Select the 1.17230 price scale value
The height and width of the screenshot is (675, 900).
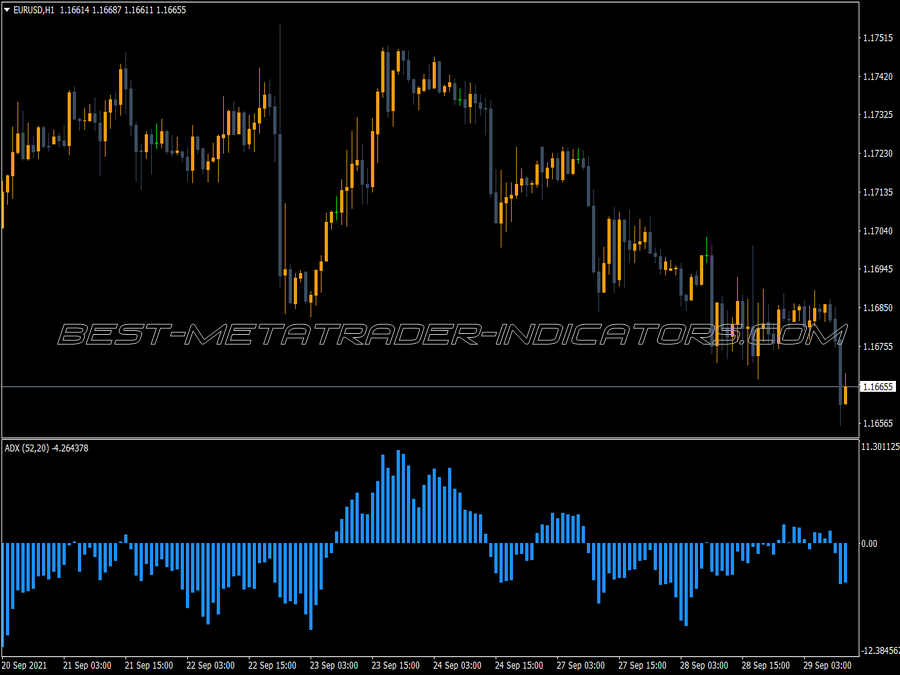click(878, 153)
